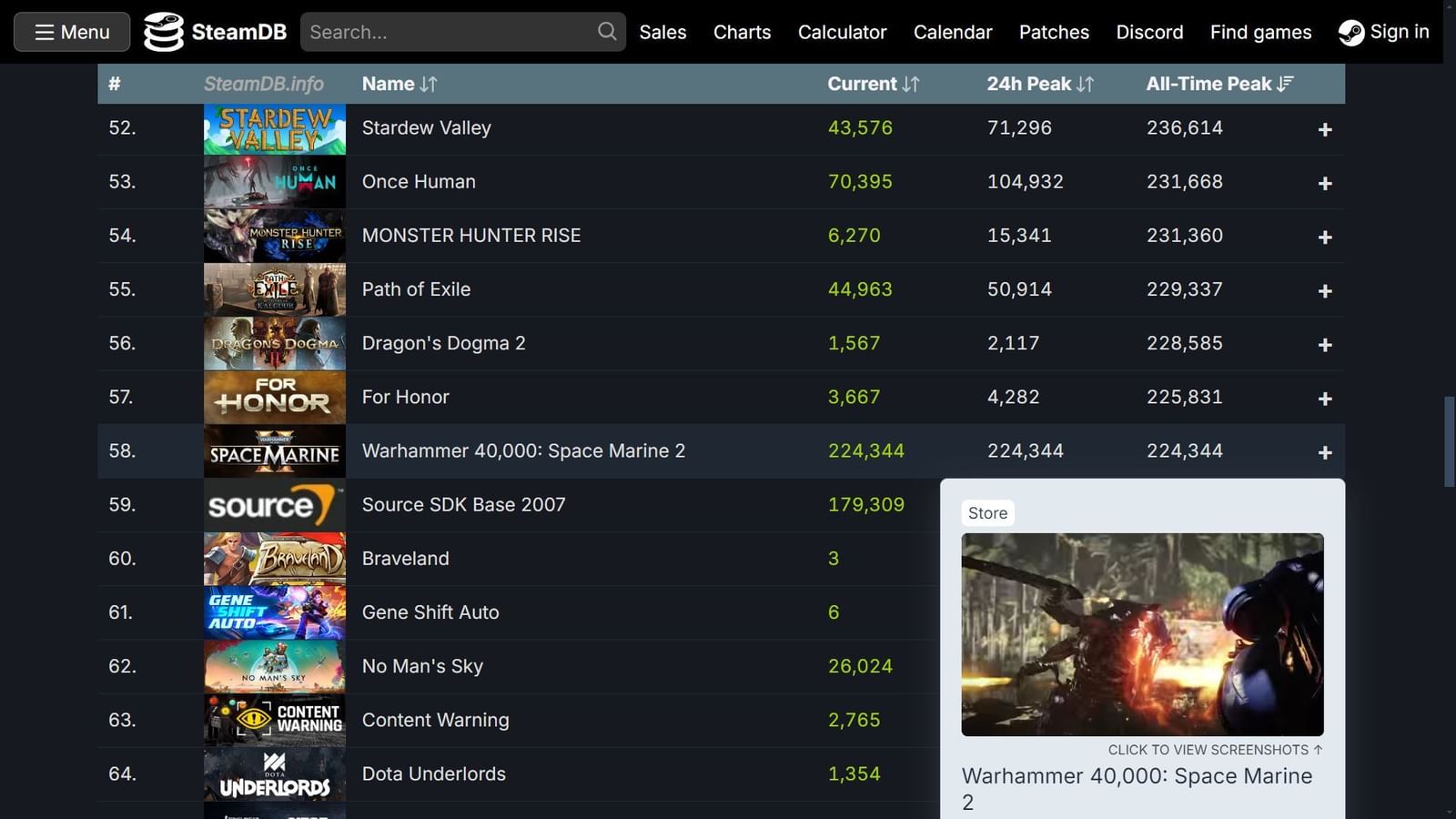Screen dimensions: 1456x819
Task: Select the Store tab in the preview popup
Action: click(x=987, y=512)
